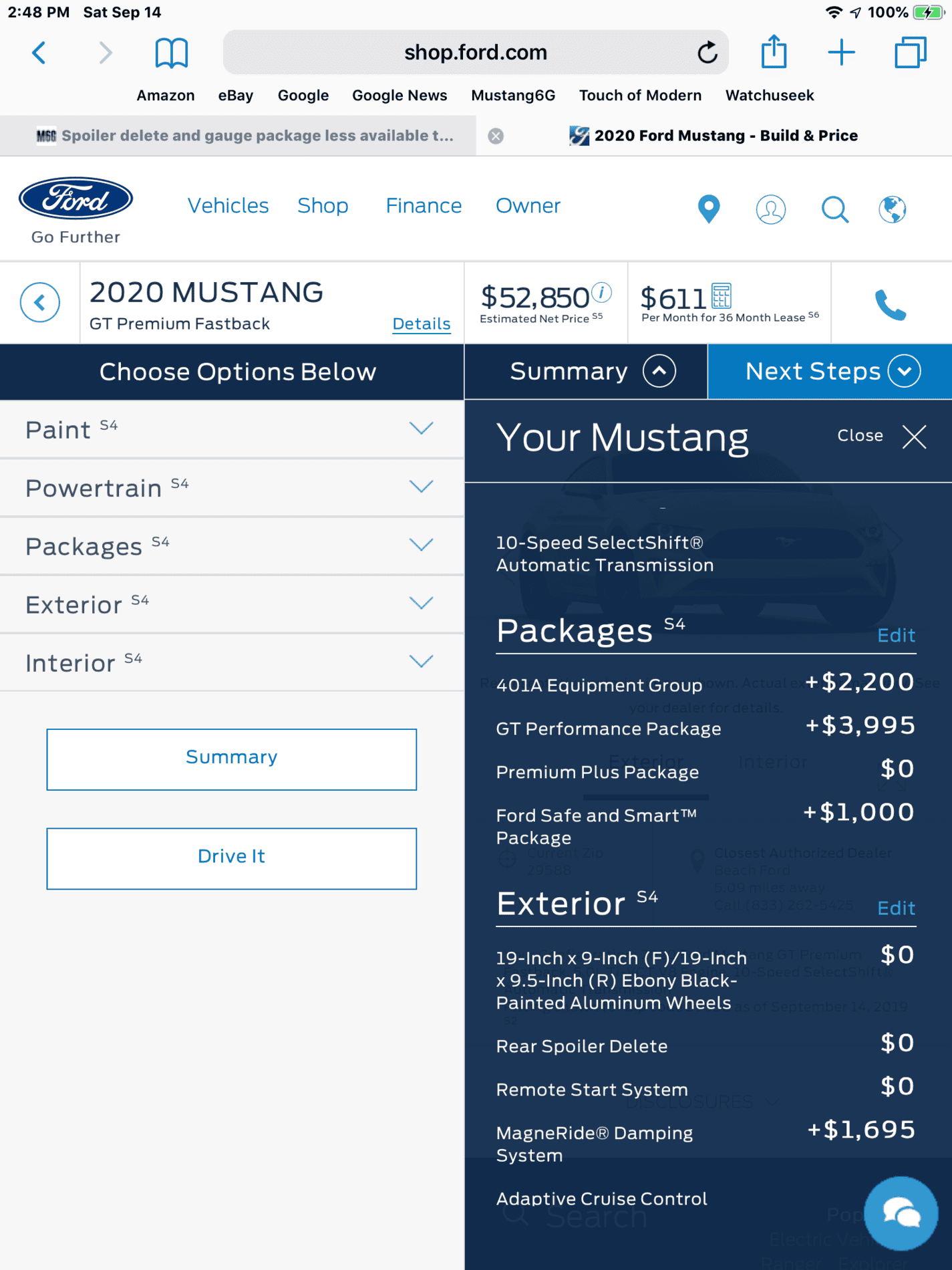Open the lease payment calculator icon

pos(722,295)
